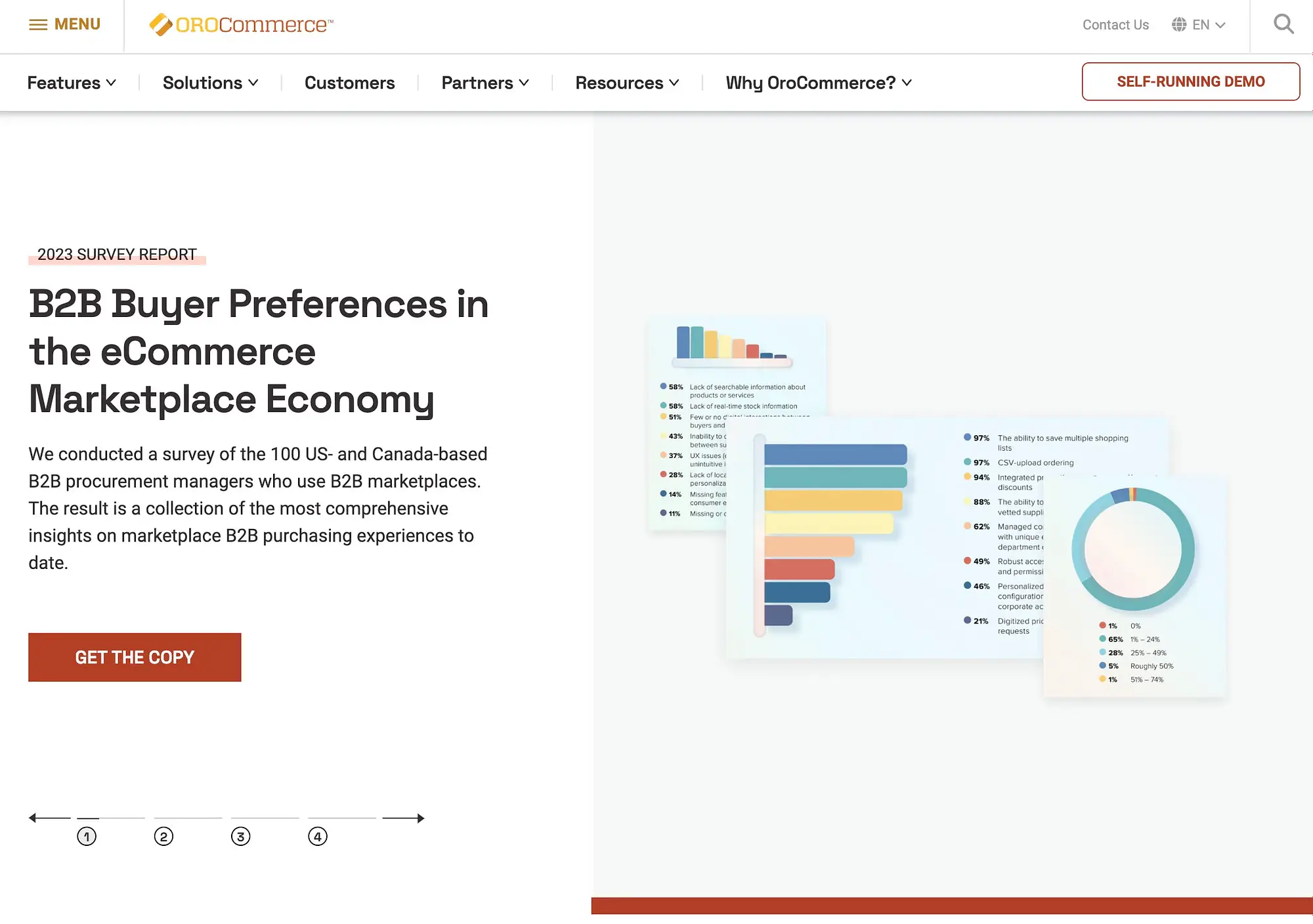
Task: Select the Customers menu item
Action: click(x=349, y=82)
